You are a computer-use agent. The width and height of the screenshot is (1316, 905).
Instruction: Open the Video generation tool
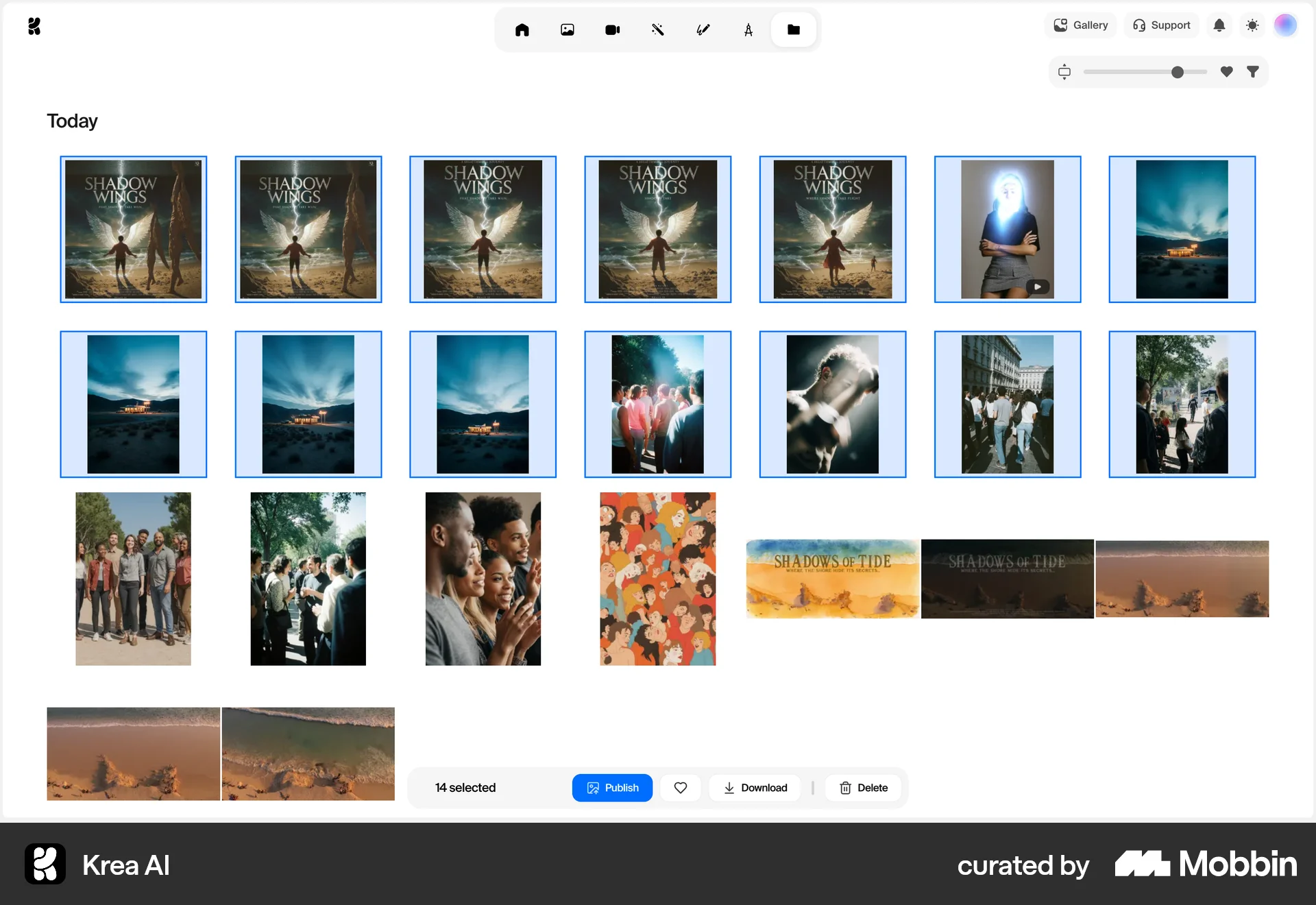613,29
